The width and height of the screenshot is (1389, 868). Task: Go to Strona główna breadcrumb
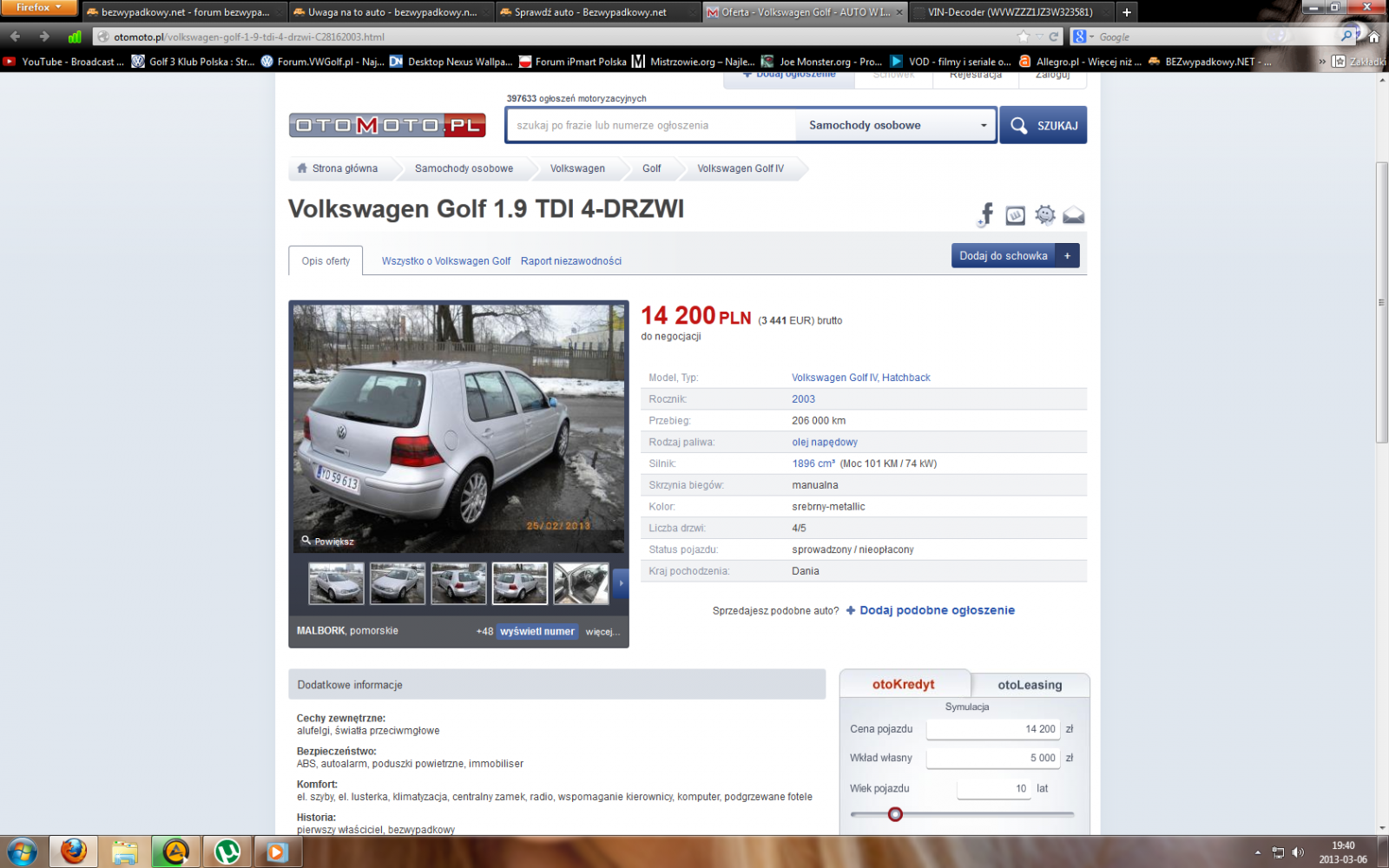[339, 168]
